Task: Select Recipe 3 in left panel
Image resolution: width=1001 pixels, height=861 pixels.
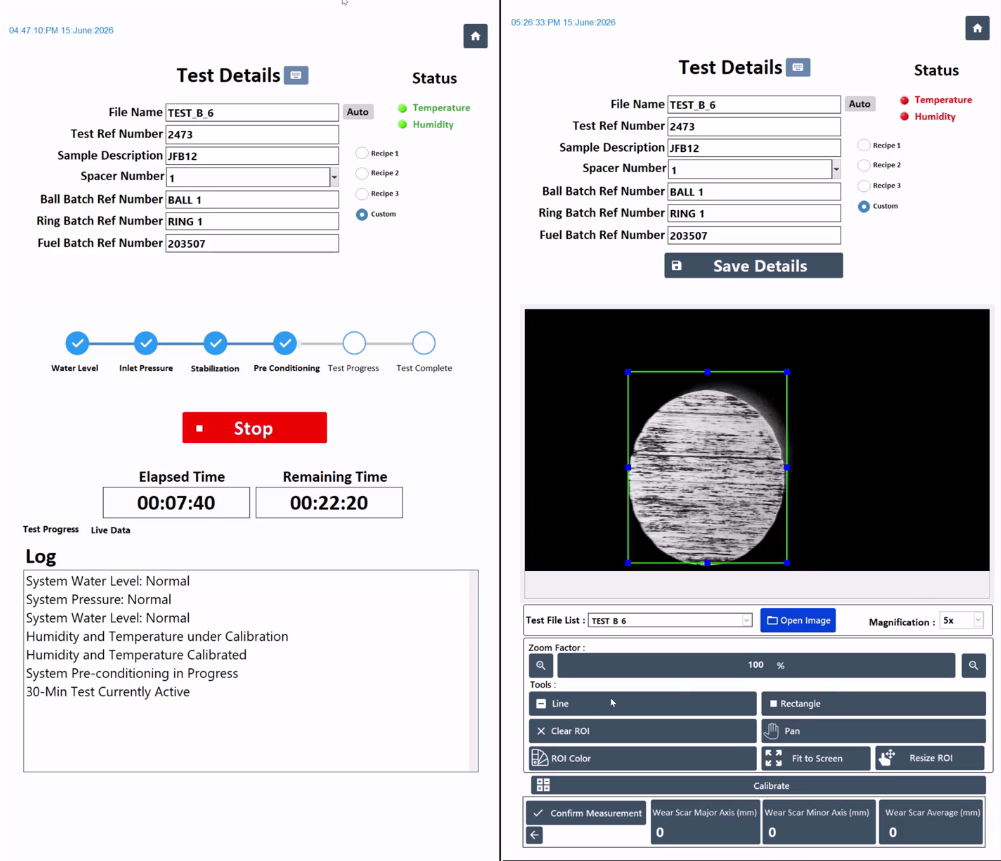Action: 362,193
